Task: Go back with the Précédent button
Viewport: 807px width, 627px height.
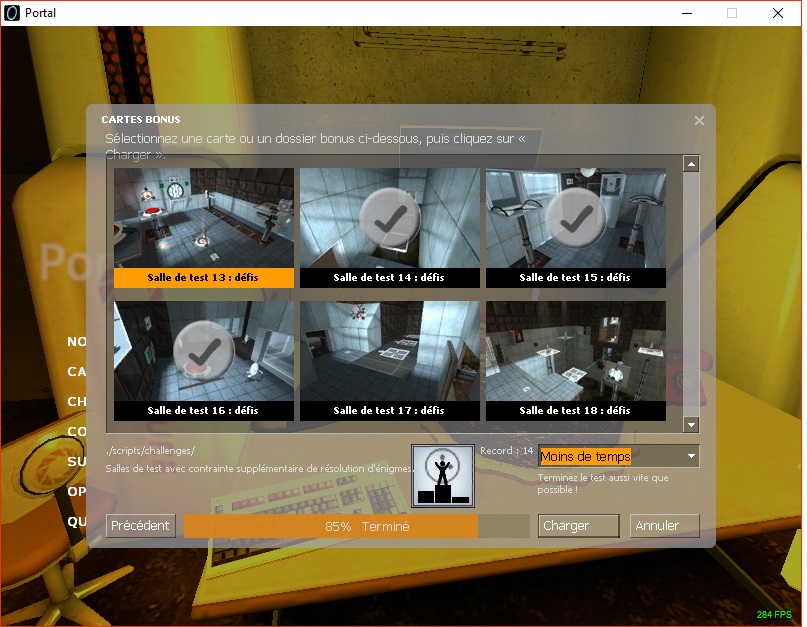Action: (141, 526)
